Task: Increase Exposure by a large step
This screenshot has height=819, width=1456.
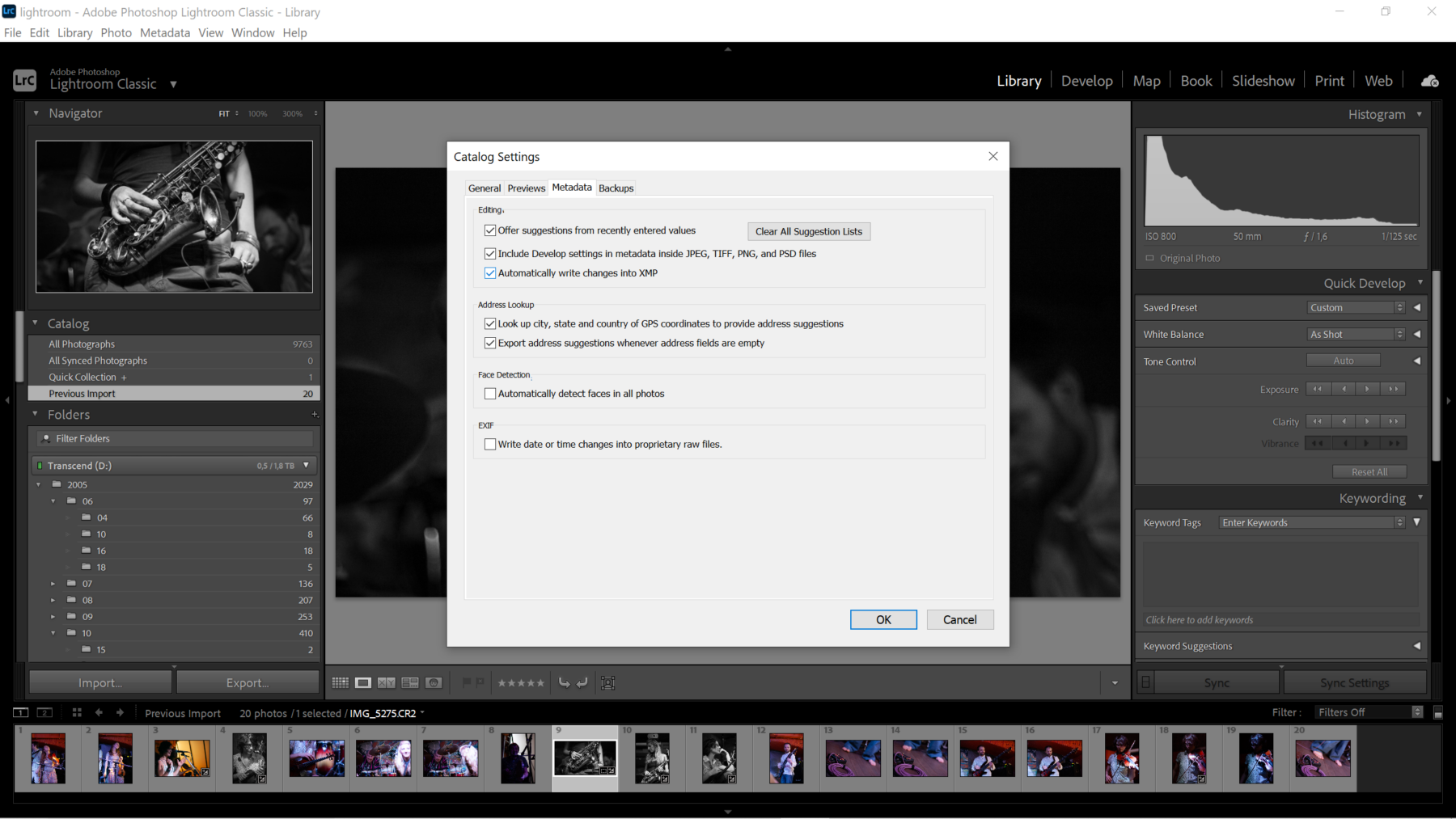Action: [x=1393, y=389]
